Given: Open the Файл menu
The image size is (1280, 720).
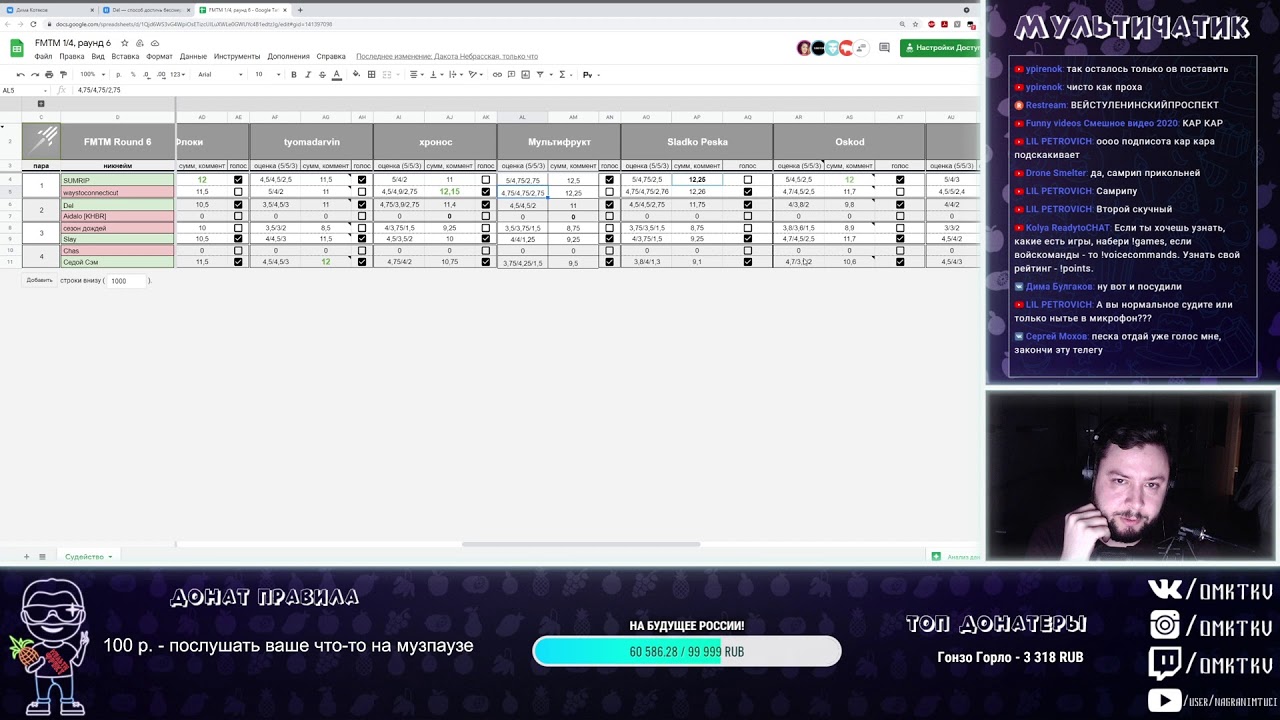Looking at the screenshot, I should pos(43,57).
